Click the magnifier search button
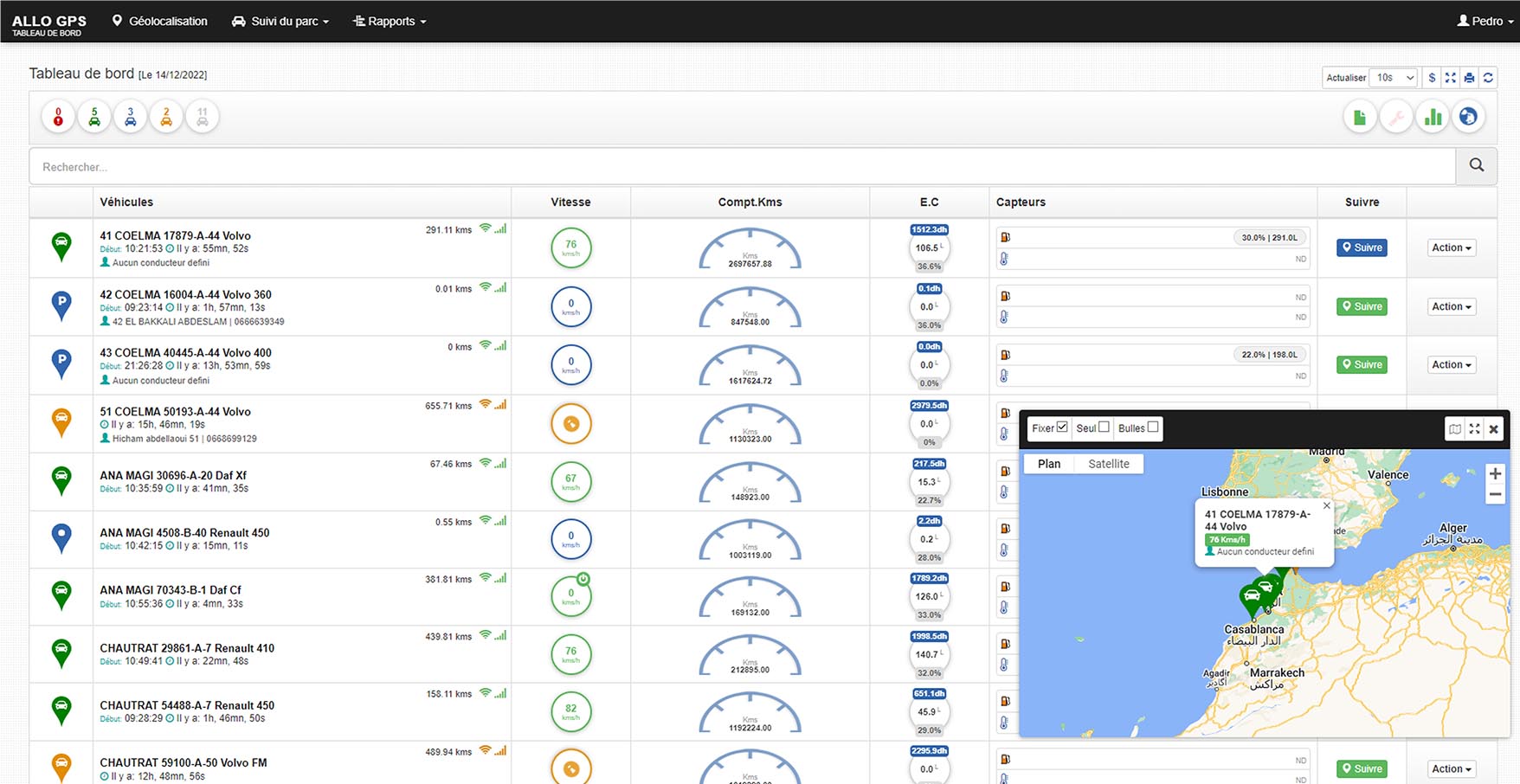The width and height of the screenshot is (1520, 784). pos(1476,166)
